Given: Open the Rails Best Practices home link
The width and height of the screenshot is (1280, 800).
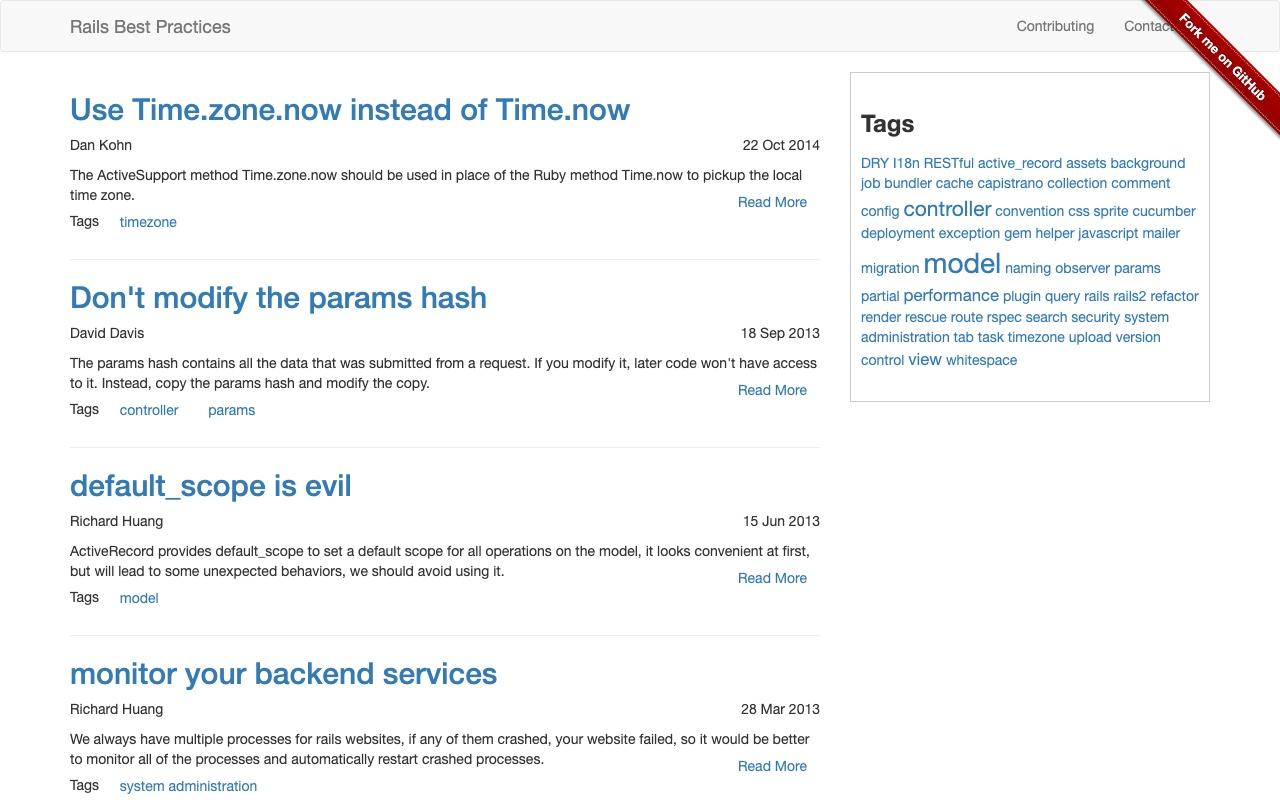Looking at the screenshot, I should 150,27.
